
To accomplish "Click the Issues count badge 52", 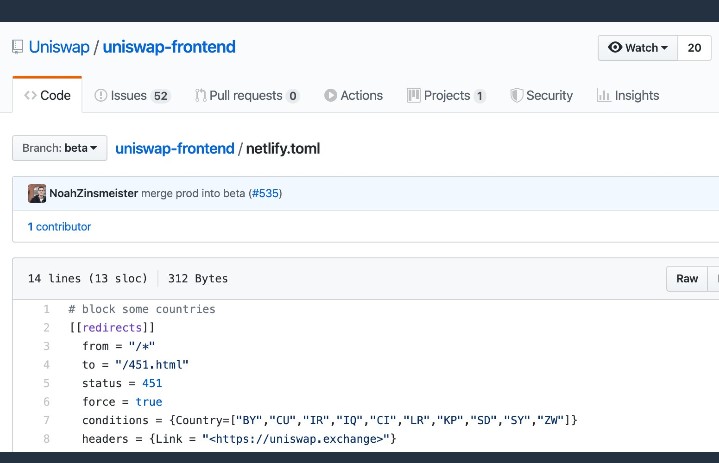I will click(160, 96).
